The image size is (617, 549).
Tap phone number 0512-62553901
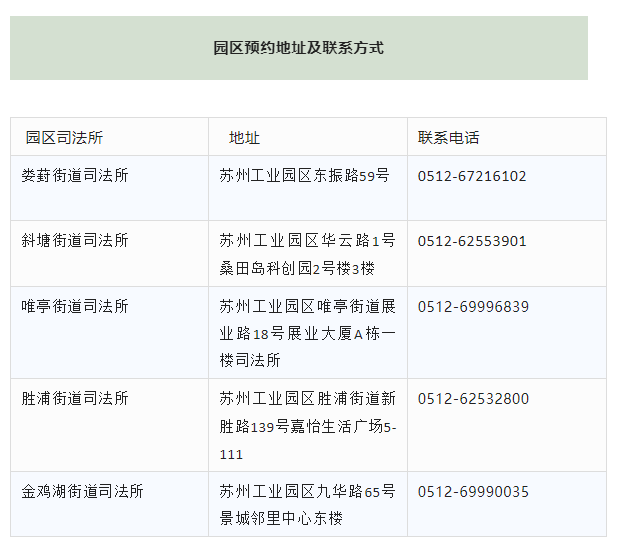(x=472, y=241)
